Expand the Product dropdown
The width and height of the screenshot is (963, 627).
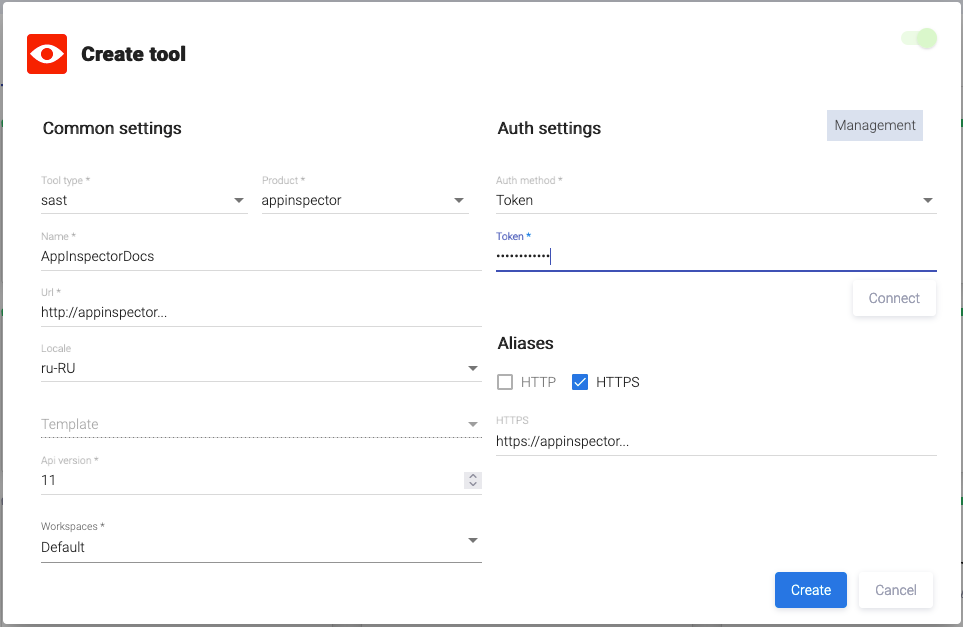click(x=364, y=200)
